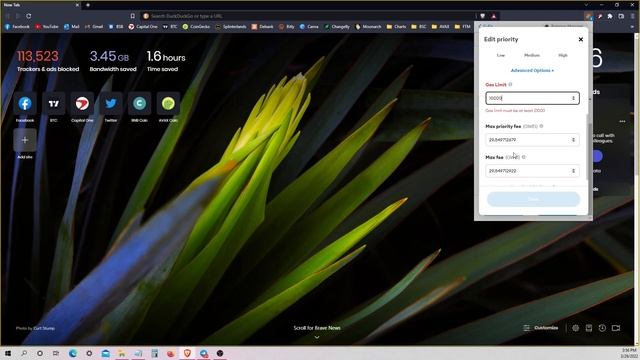The image size is (640, 360).
Task: Click the Brave Talk camera icon
Action: point(616,328)
